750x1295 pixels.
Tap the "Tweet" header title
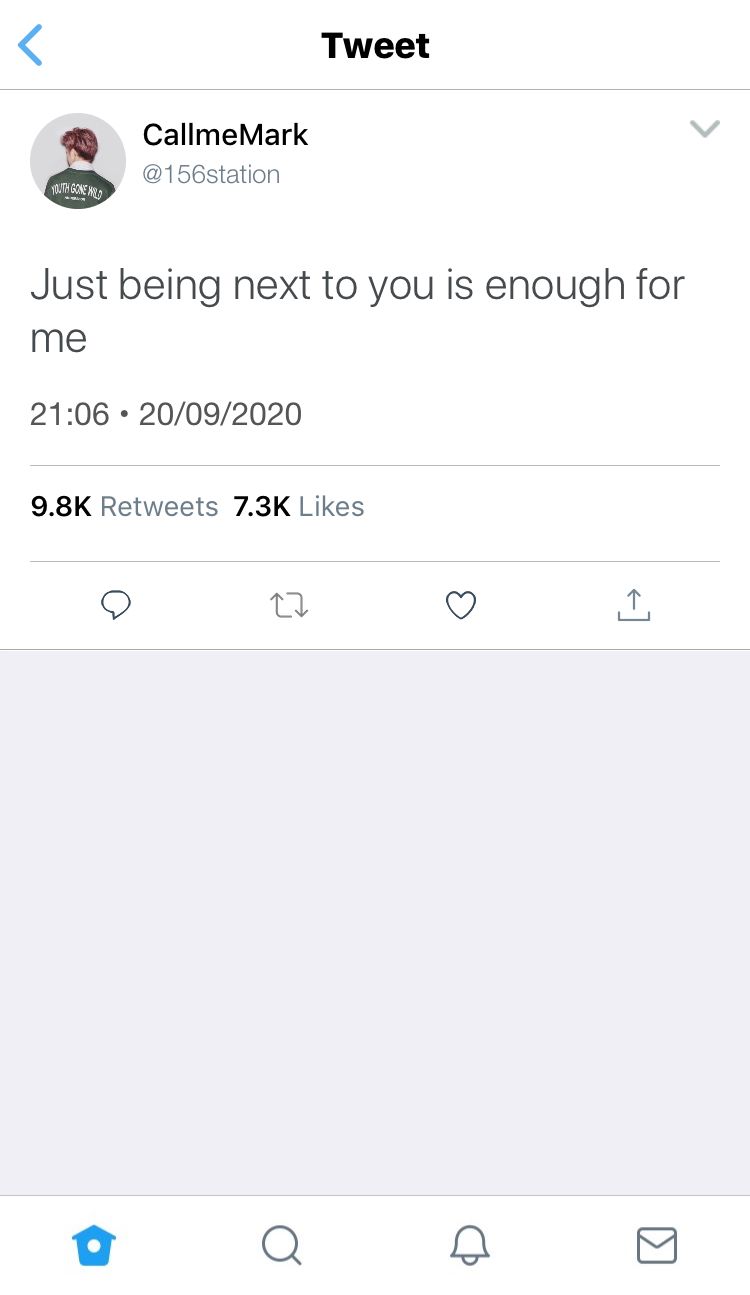coord(375,46)
